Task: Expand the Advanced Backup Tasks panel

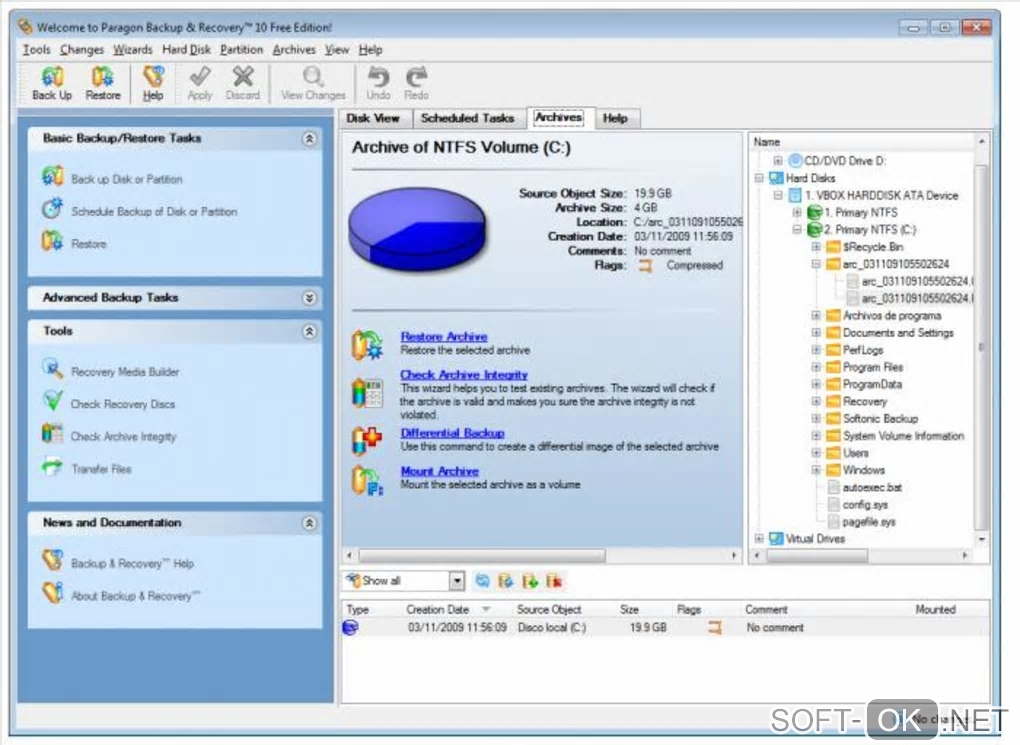Action: [310, 298]
